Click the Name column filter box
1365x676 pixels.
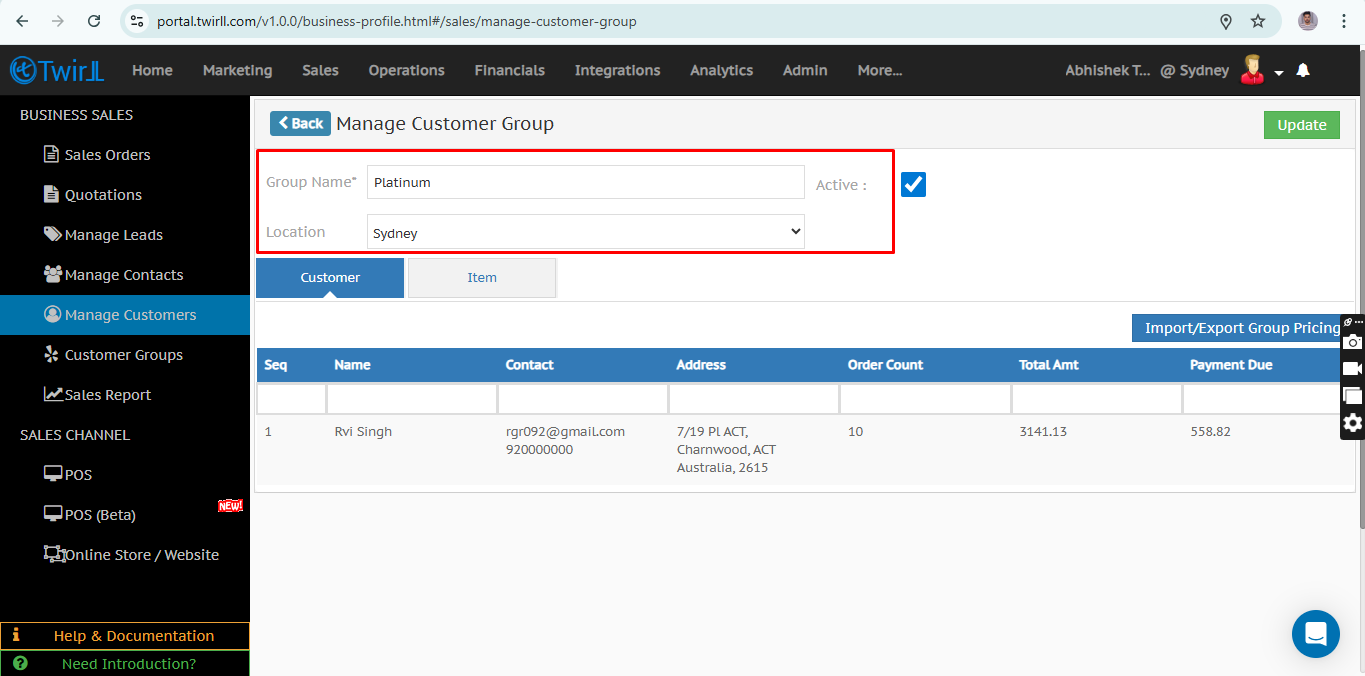[412, 399]
